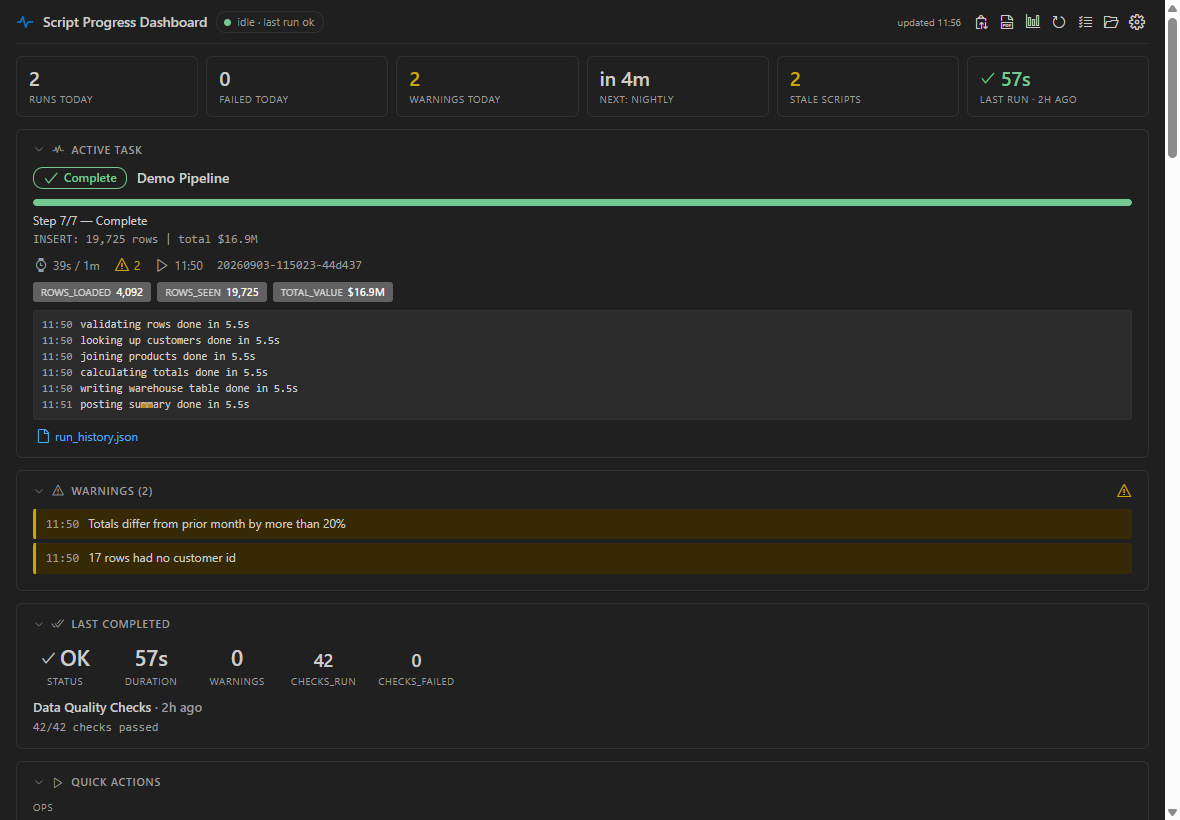Open the checklist icon in the header
1180x820 pixels.
click(x=1085, y=23)
